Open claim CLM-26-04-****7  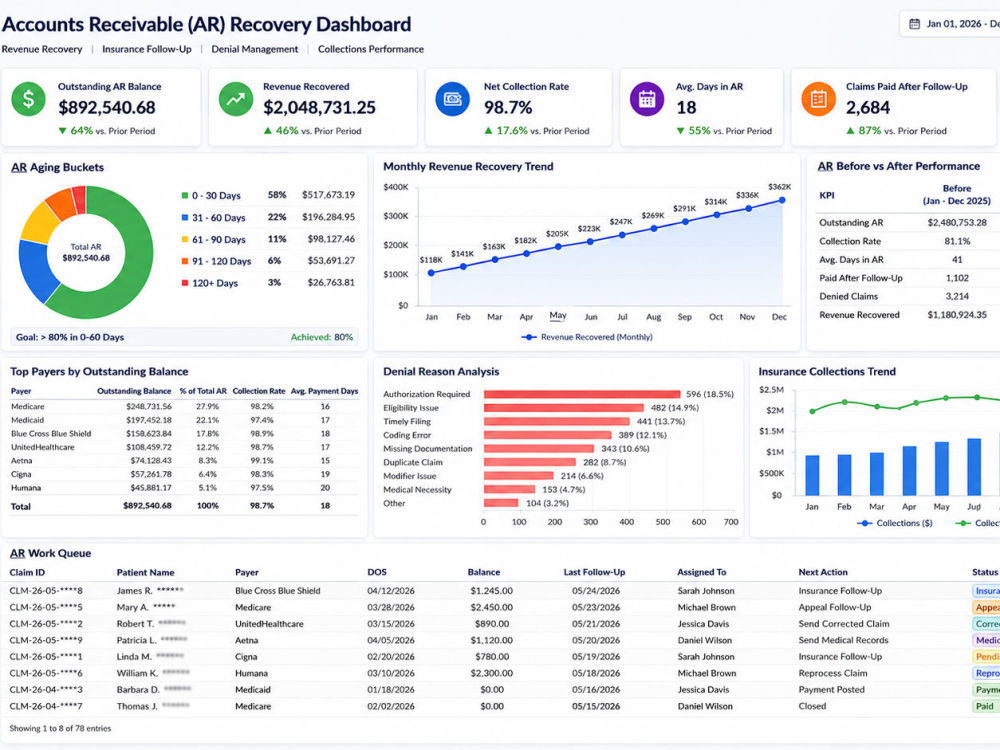(x=46, y=706)
